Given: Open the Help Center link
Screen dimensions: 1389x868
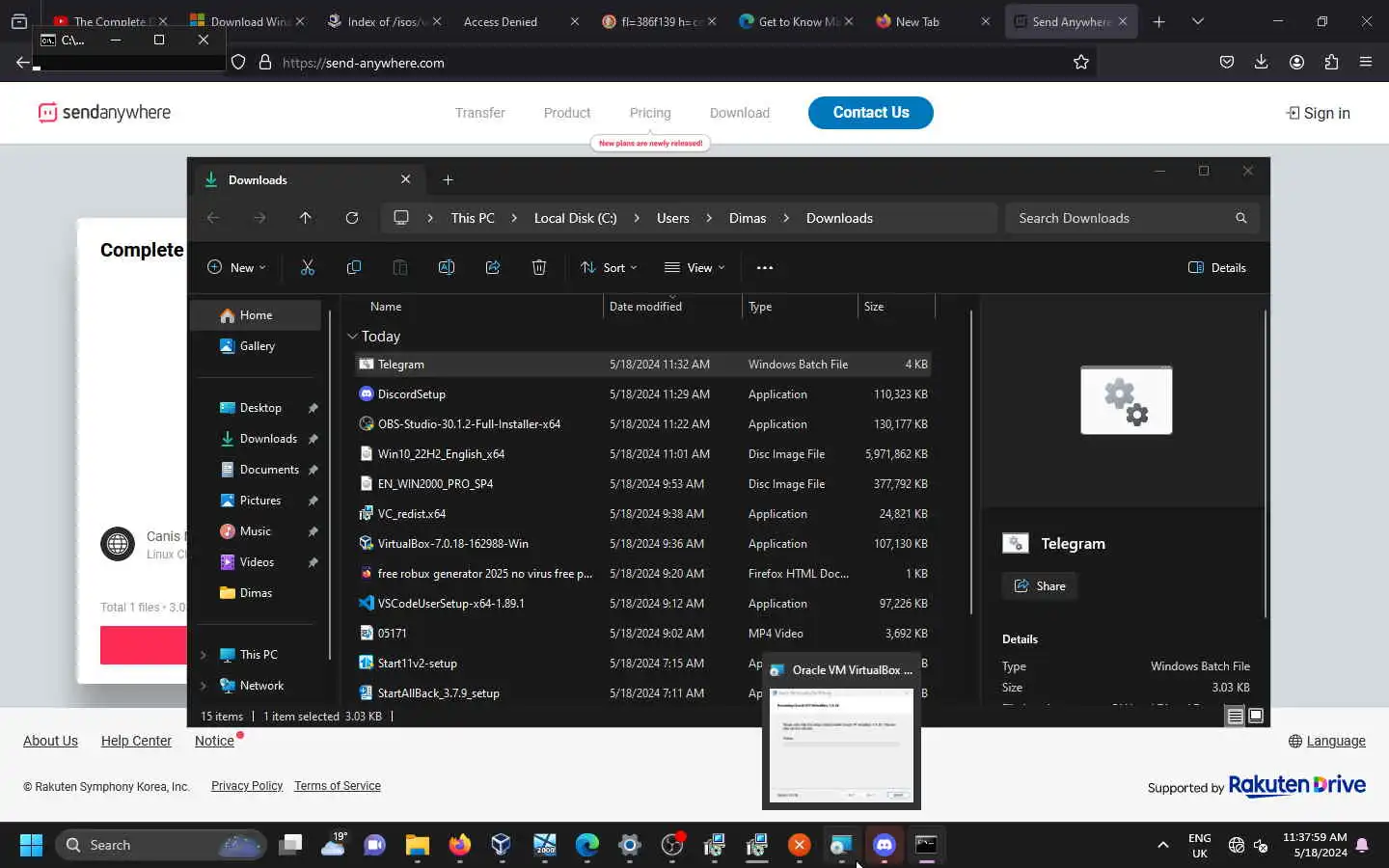Looking at the screenshot, I should coord(136,741).
